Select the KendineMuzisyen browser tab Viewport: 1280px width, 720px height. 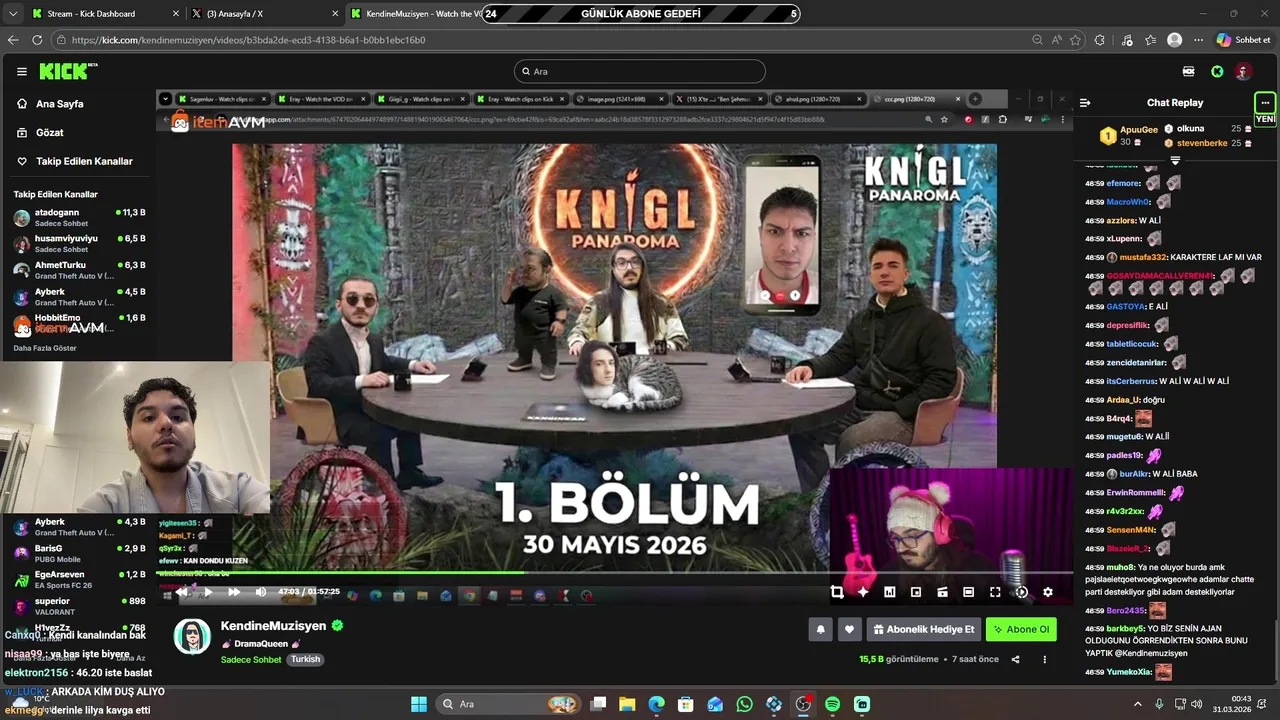click(x=415, y=14)
